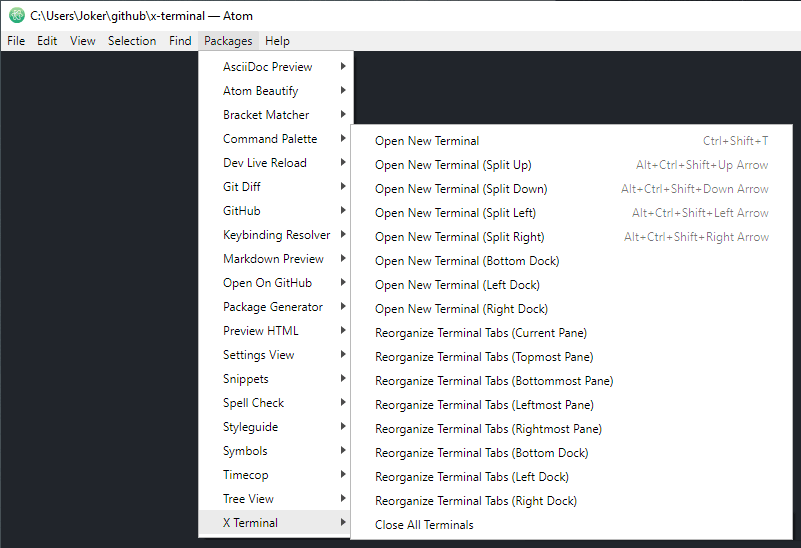The height and width of the screenshot is (548, 801).
Task: Expand the Timecop submenu
Action: 275,474
